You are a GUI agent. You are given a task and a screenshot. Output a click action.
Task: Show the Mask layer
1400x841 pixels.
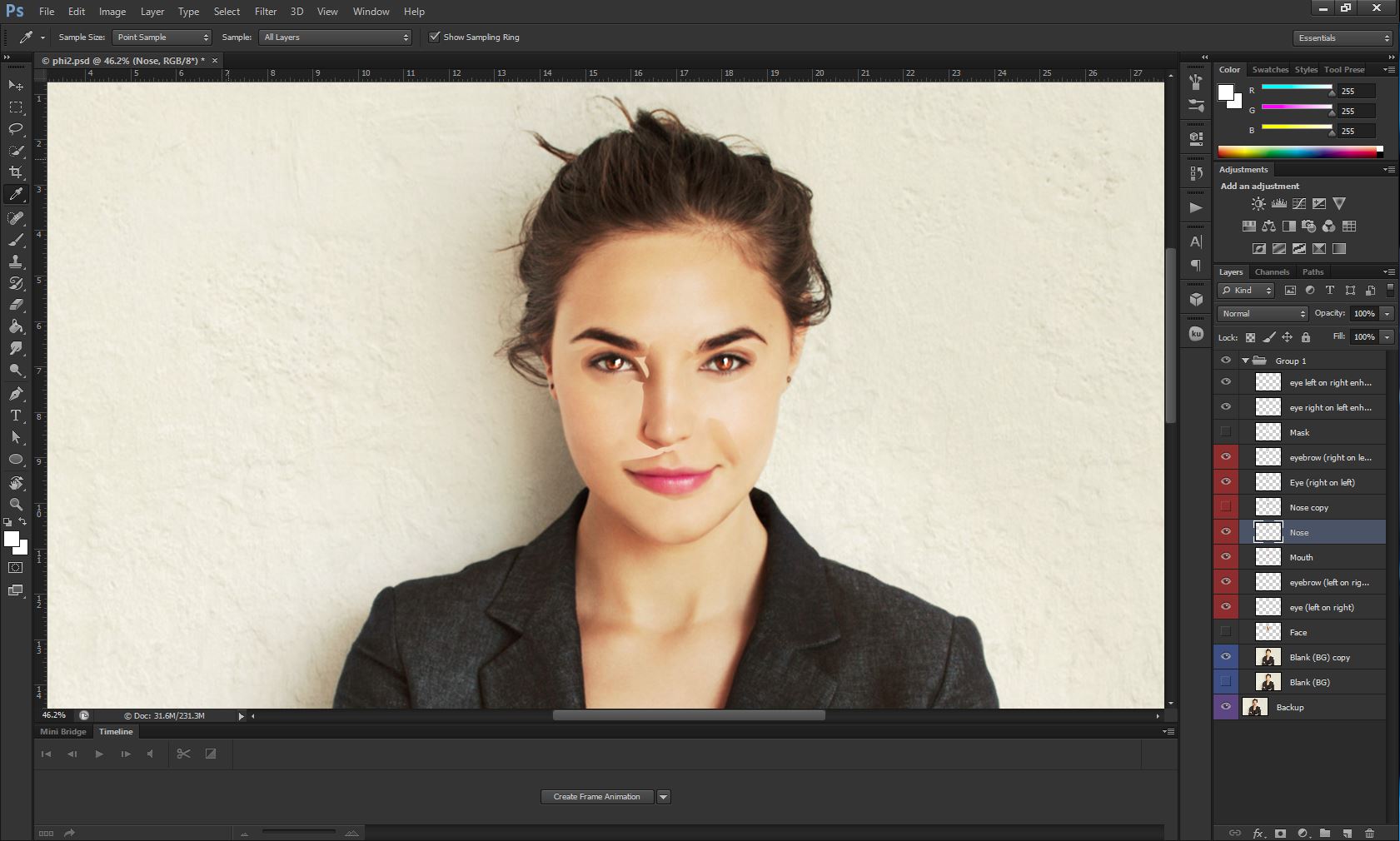(1225, 431)
